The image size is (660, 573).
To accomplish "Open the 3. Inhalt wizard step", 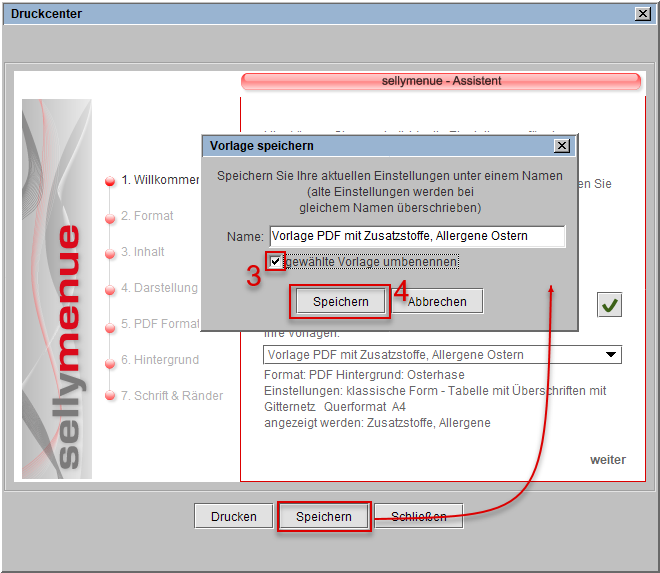I will point(143,252).
